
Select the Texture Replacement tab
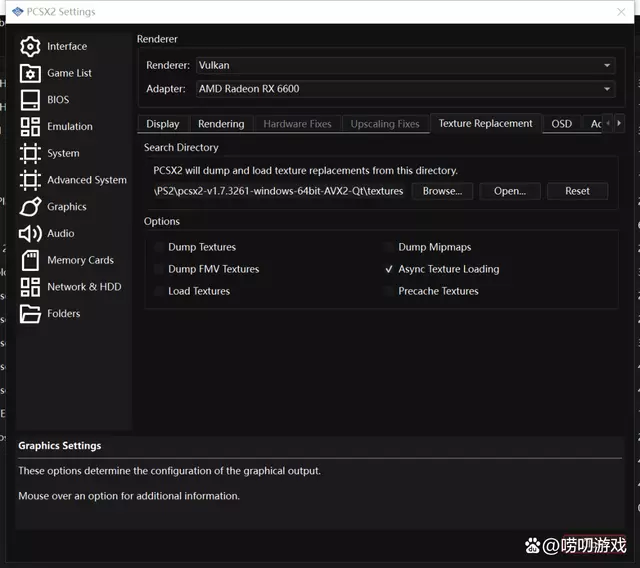(486, 124)
